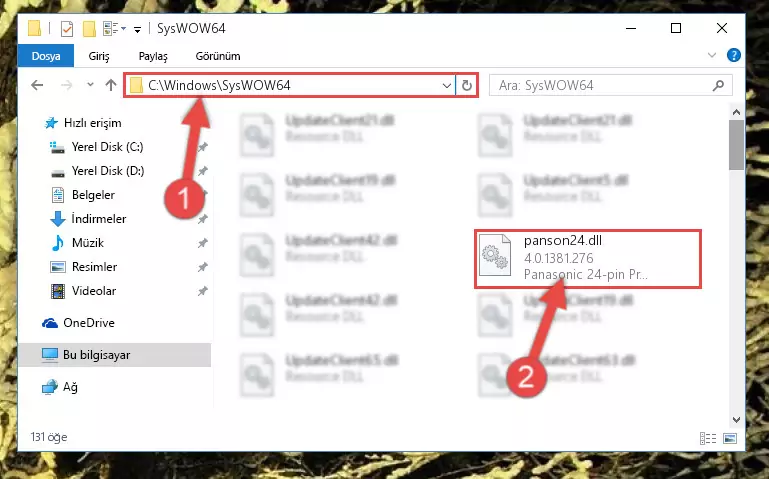Open the Dosya menu tab

(46, 56)
